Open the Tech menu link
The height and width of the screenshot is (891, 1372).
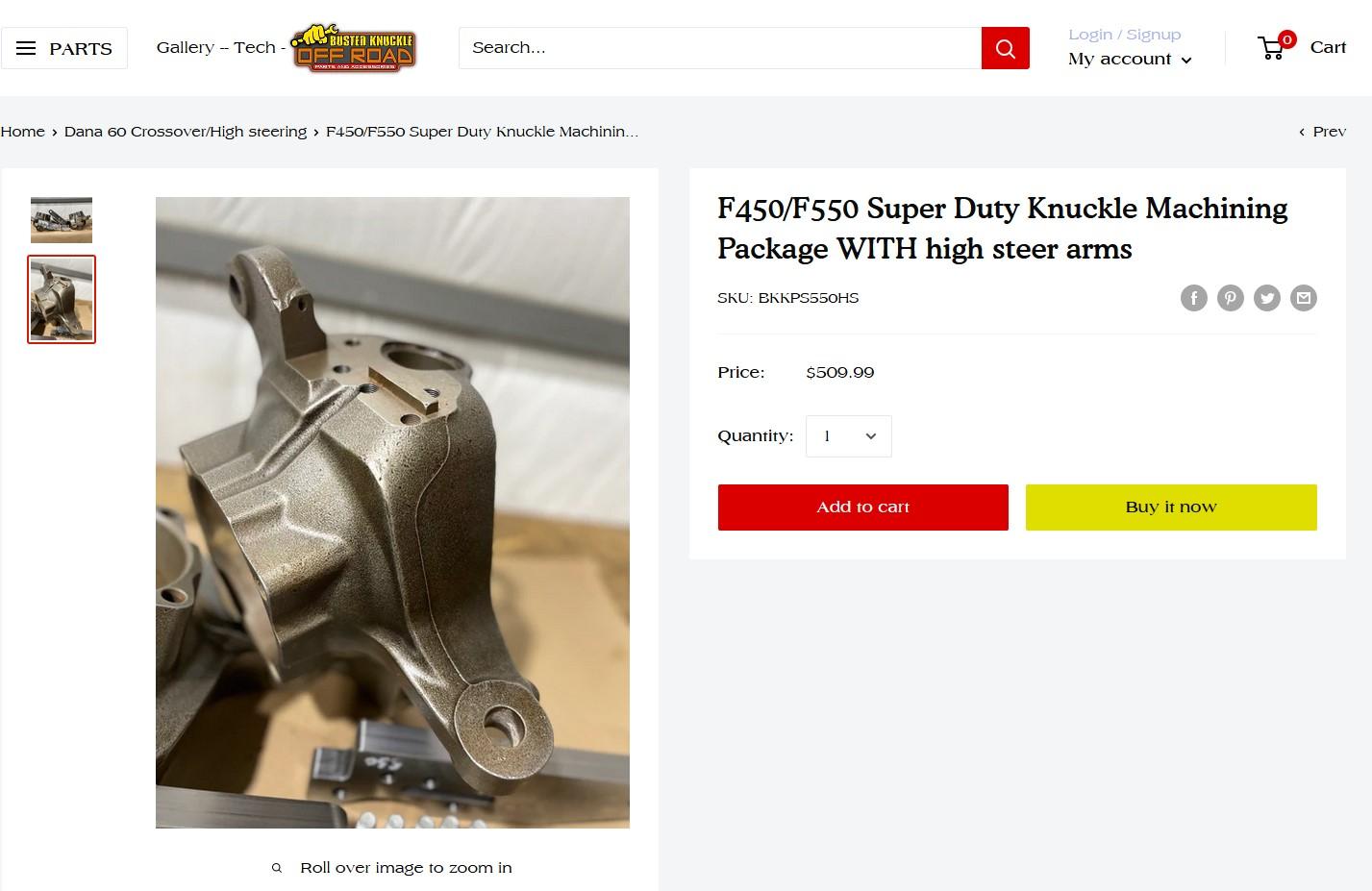click(x=254, y=47)
